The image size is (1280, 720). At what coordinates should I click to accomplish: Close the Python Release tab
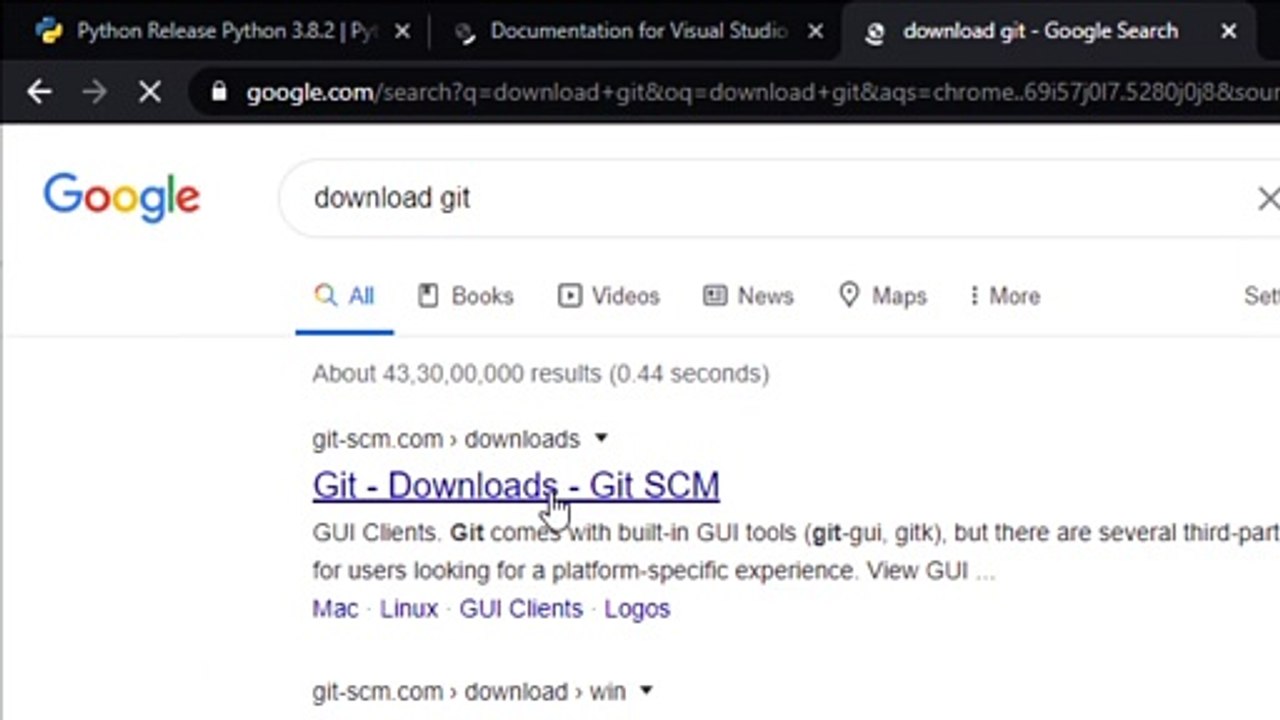coord(402,32)
